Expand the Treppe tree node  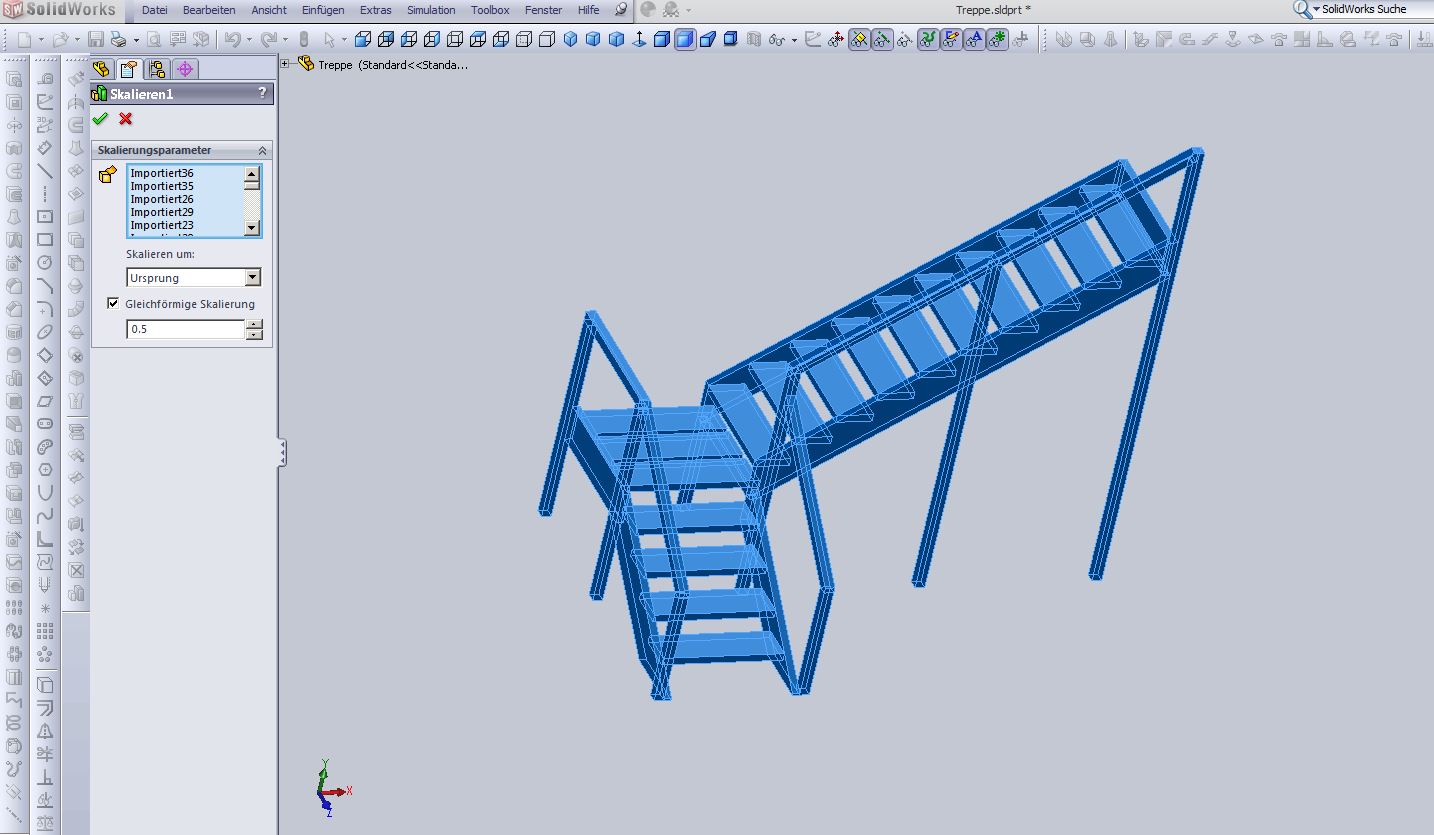click(285, 64)
